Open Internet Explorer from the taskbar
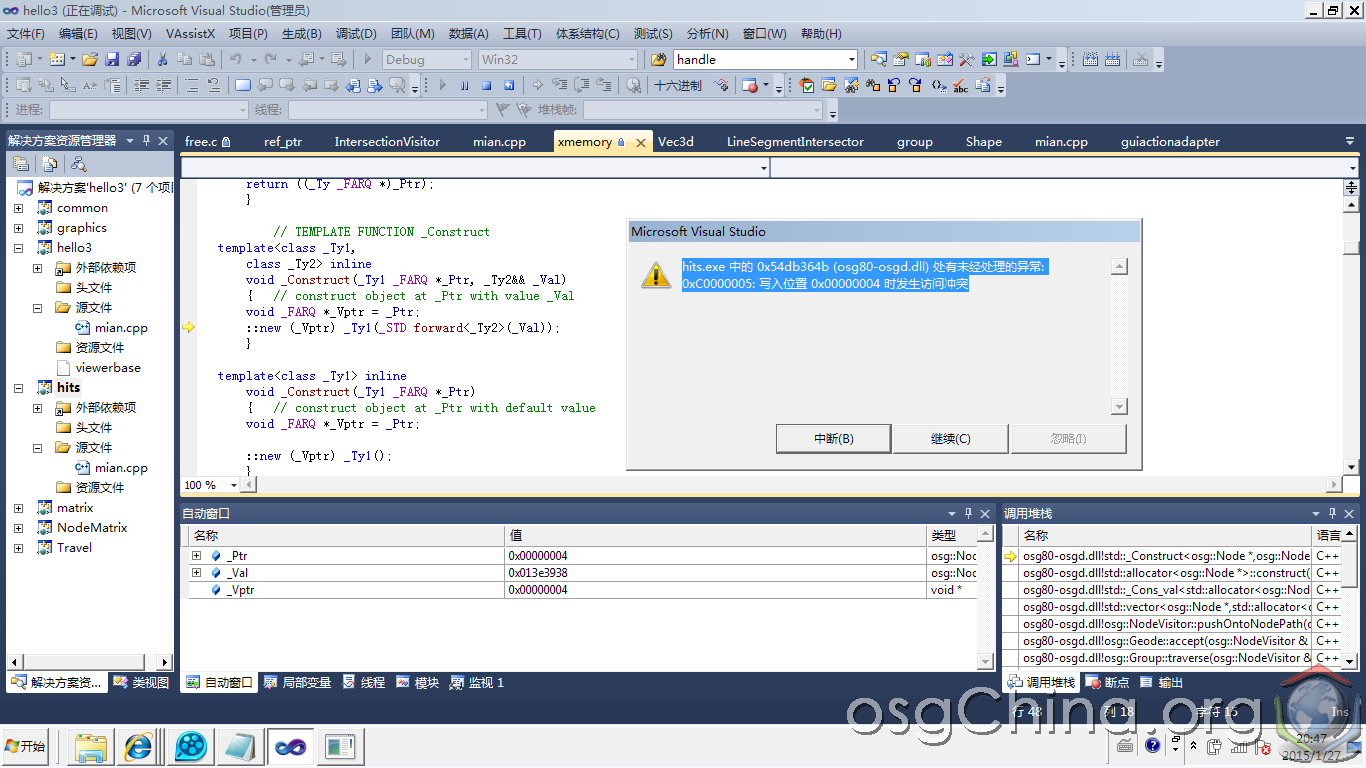Screen dimensions: 1366x768 139,747
